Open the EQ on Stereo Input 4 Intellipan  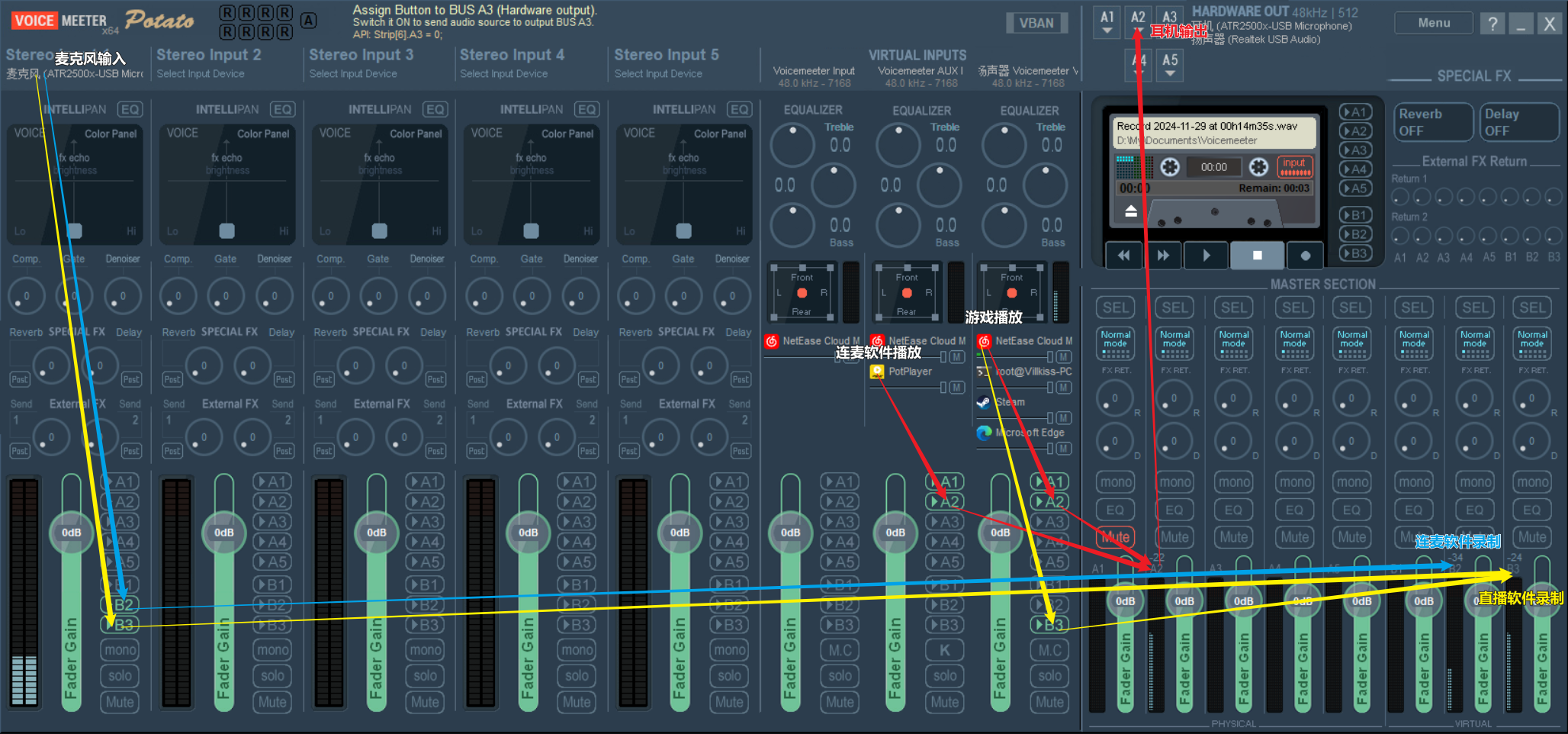(x=587, y=109)
